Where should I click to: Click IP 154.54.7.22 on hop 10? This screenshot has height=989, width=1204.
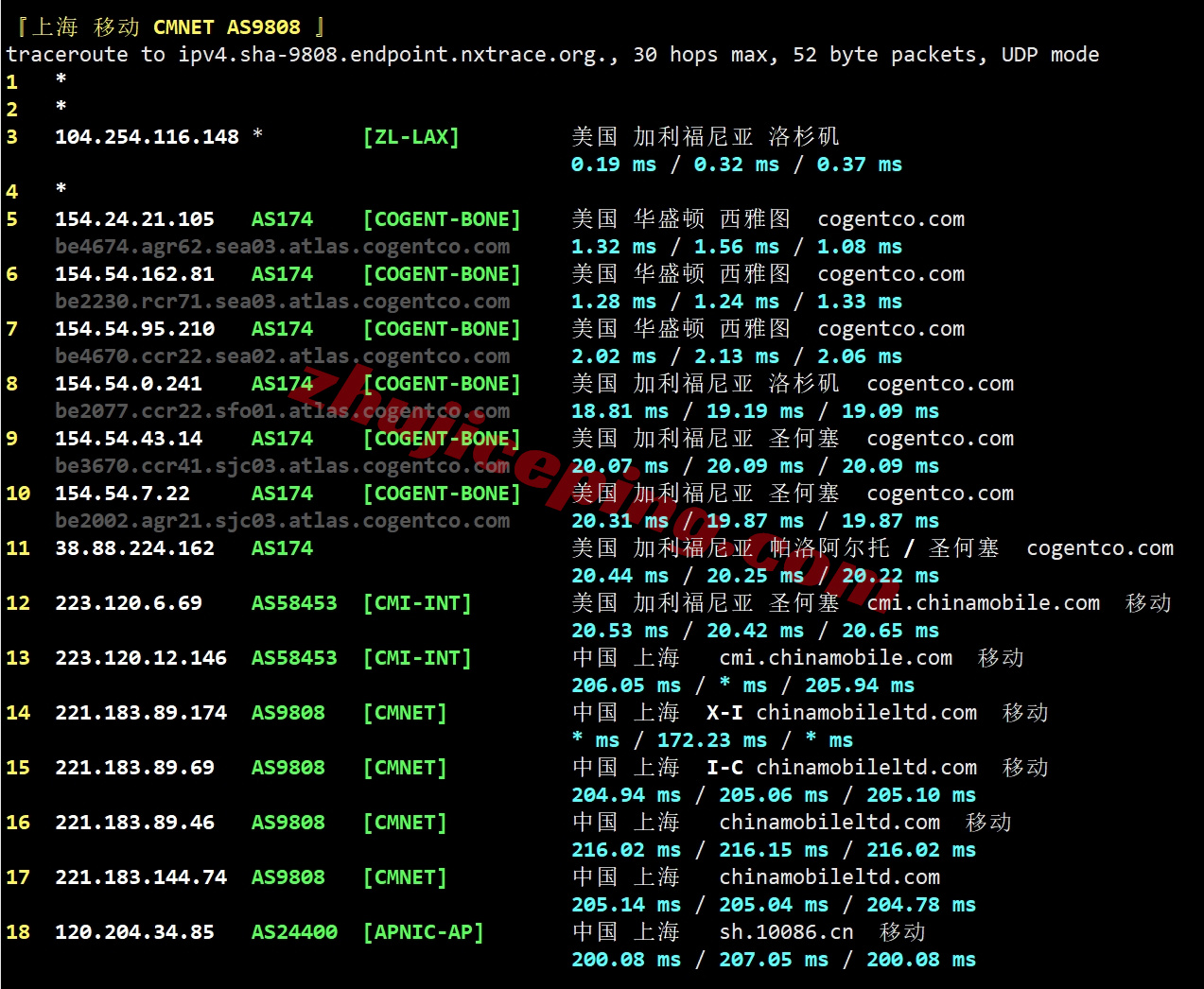point(122,494)
